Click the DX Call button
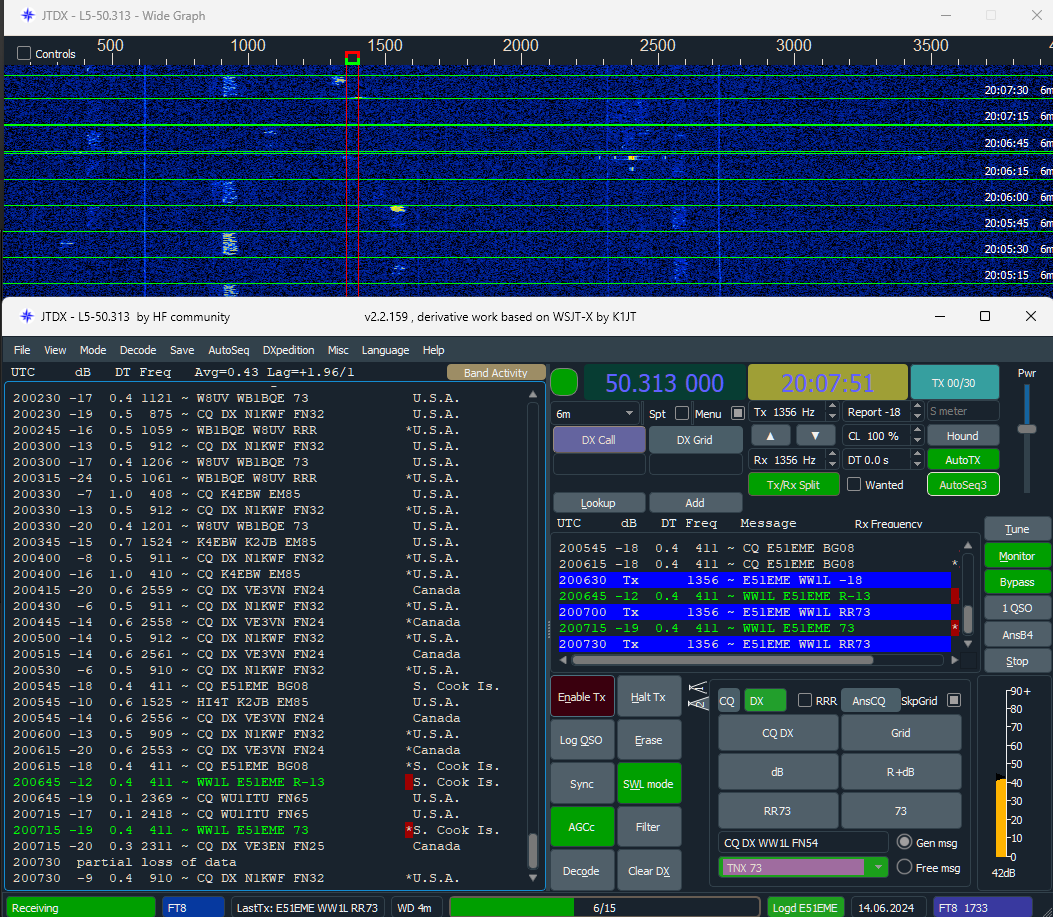The width and height of the screenshot is (1053, 917). [x=598, y=439]
